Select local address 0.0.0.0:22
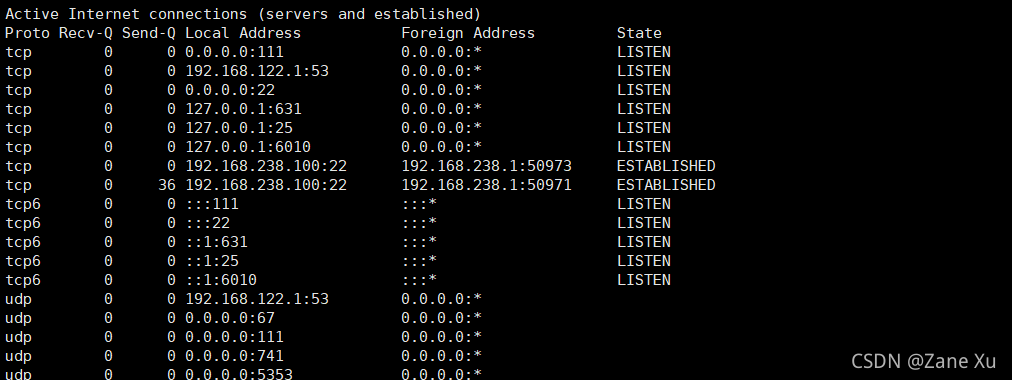Screen dimensions: 1012x380 [x=230, y=90]
